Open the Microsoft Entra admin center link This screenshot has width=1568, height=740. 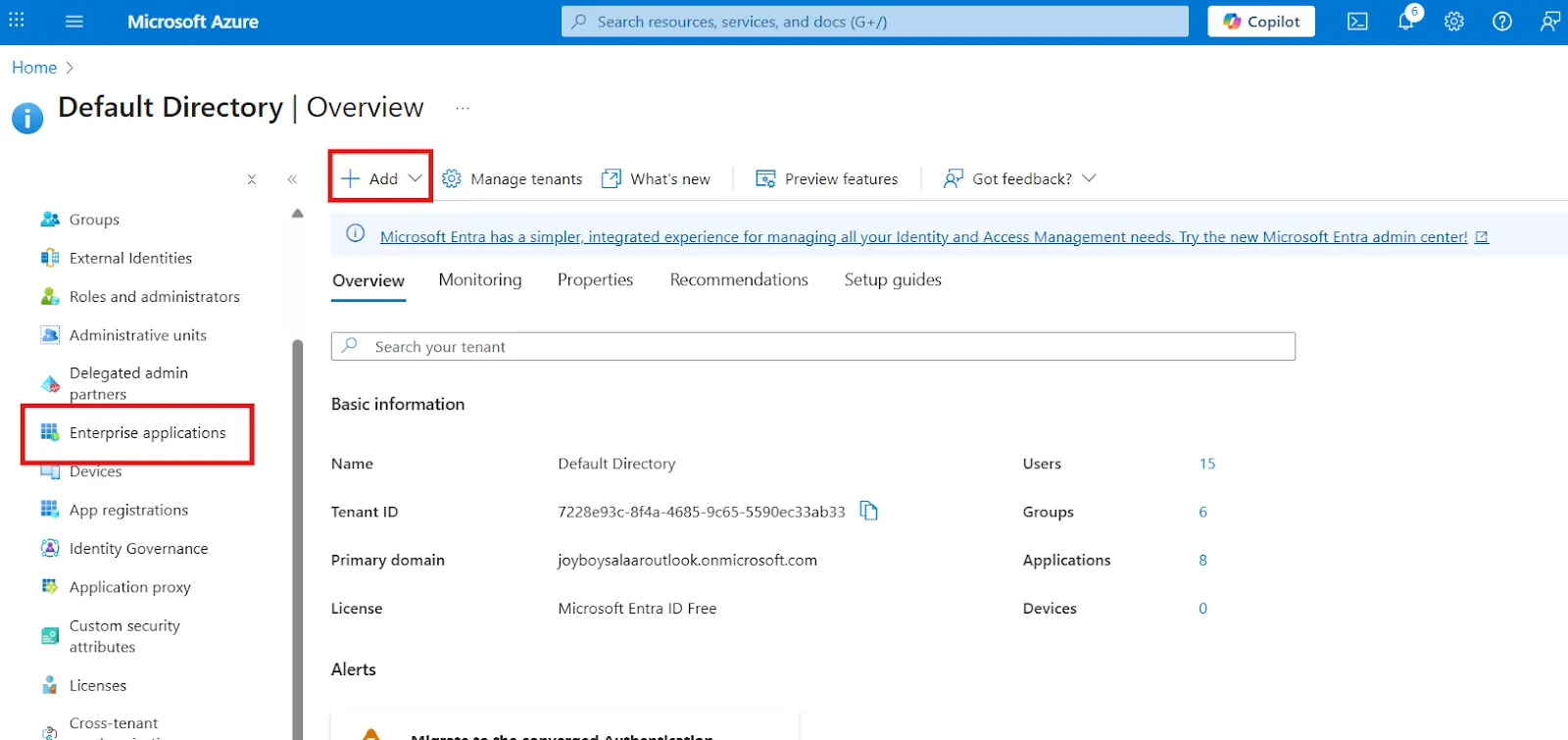click(x=933, y=237)
